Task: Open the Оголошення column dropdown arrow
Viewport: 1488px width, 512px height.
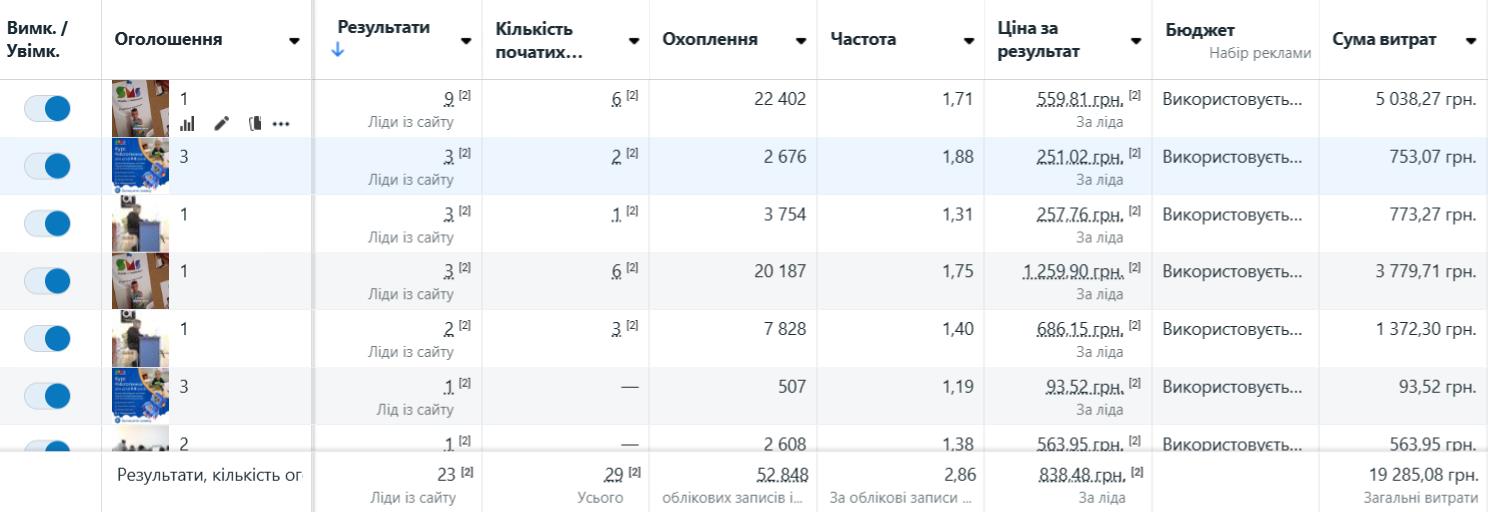Action: pos(294,41)
